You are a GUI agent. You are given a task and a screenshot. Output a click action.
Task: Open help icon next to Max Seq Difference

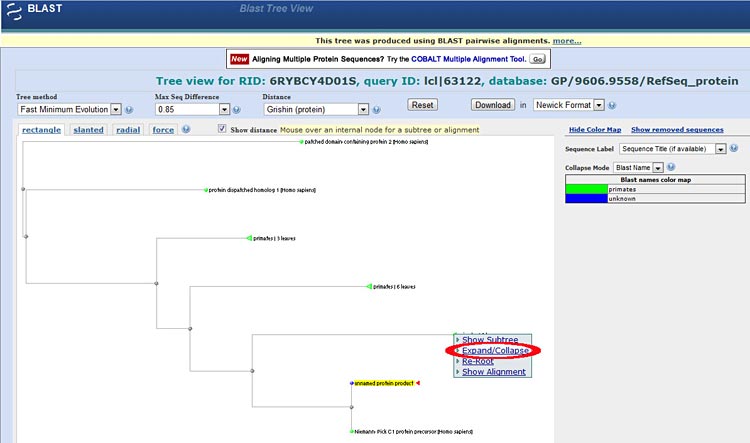[x=236, y=110]
